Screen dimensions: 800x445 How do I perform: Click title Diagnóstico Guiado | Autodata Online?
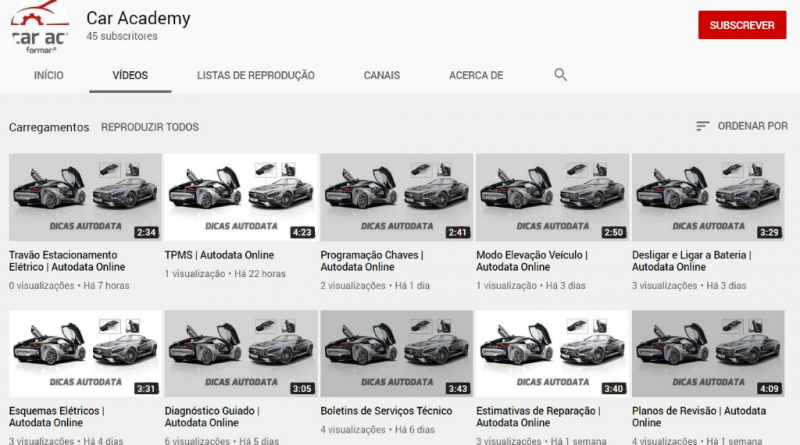[212, 416]
